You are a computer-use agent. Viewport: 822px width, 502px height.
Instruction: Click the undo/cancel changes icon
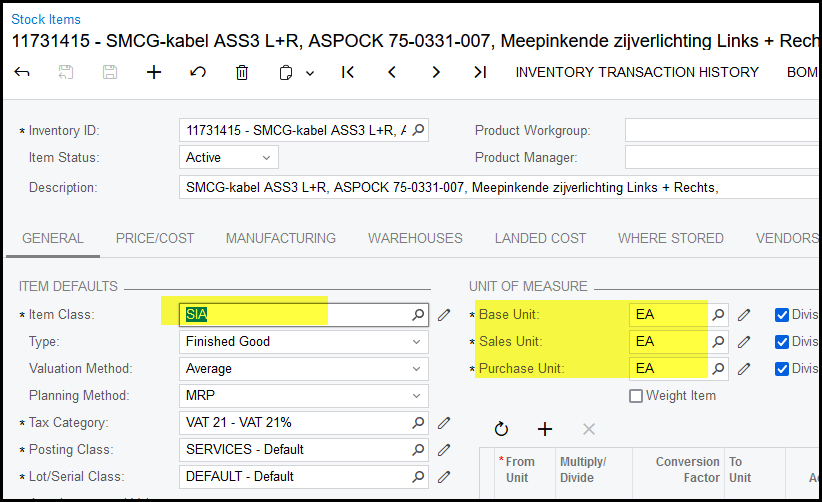pyautogui.click(x=198, y=72)
